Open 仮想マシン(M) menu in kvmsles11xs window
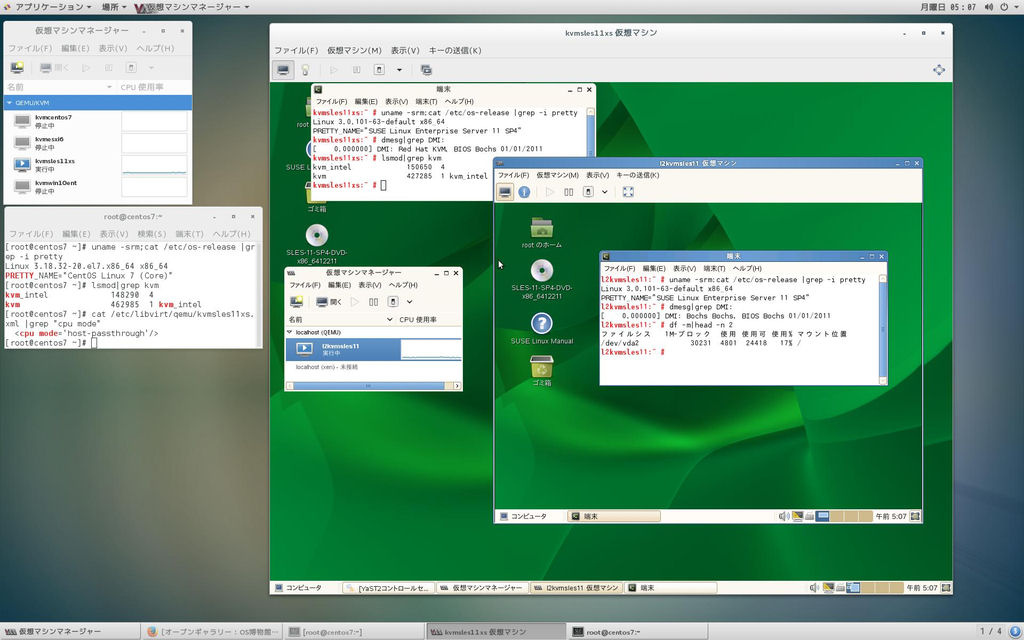Screen dimensions: 1024x640 tap(354, 50)
